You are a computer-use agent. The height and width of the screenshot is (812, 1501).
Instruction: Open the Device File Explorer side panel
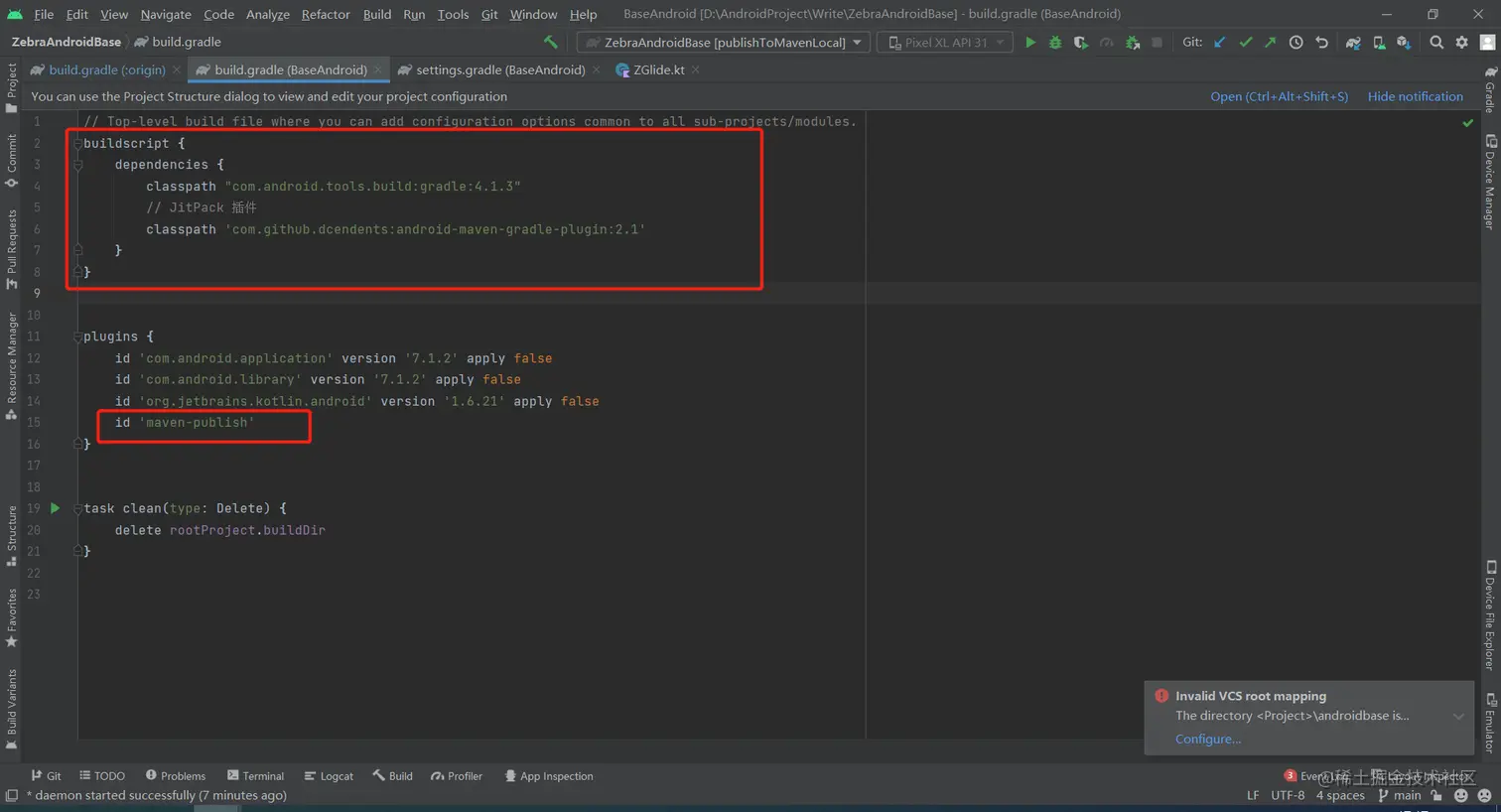[x=1490, y=615]
